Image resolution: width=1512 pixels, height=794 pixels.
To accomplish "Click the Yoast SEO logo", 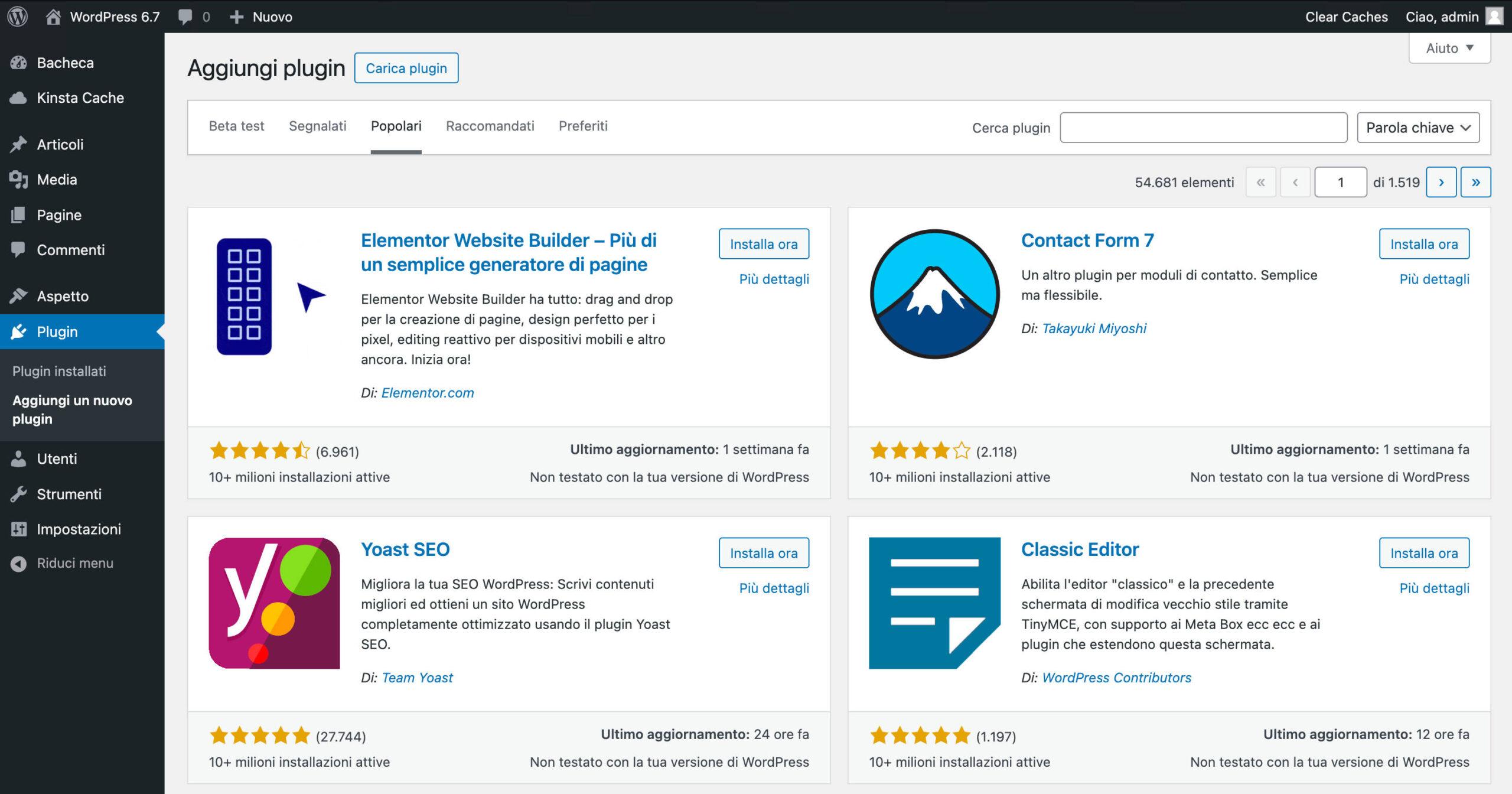I will 274,603.
